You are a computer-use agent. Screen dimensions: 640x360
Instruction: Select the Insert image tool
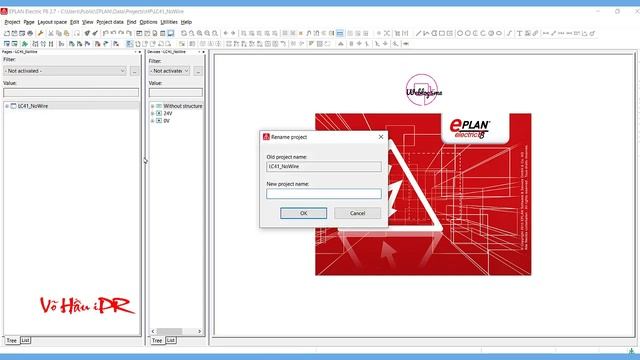[x=527, y=33]
